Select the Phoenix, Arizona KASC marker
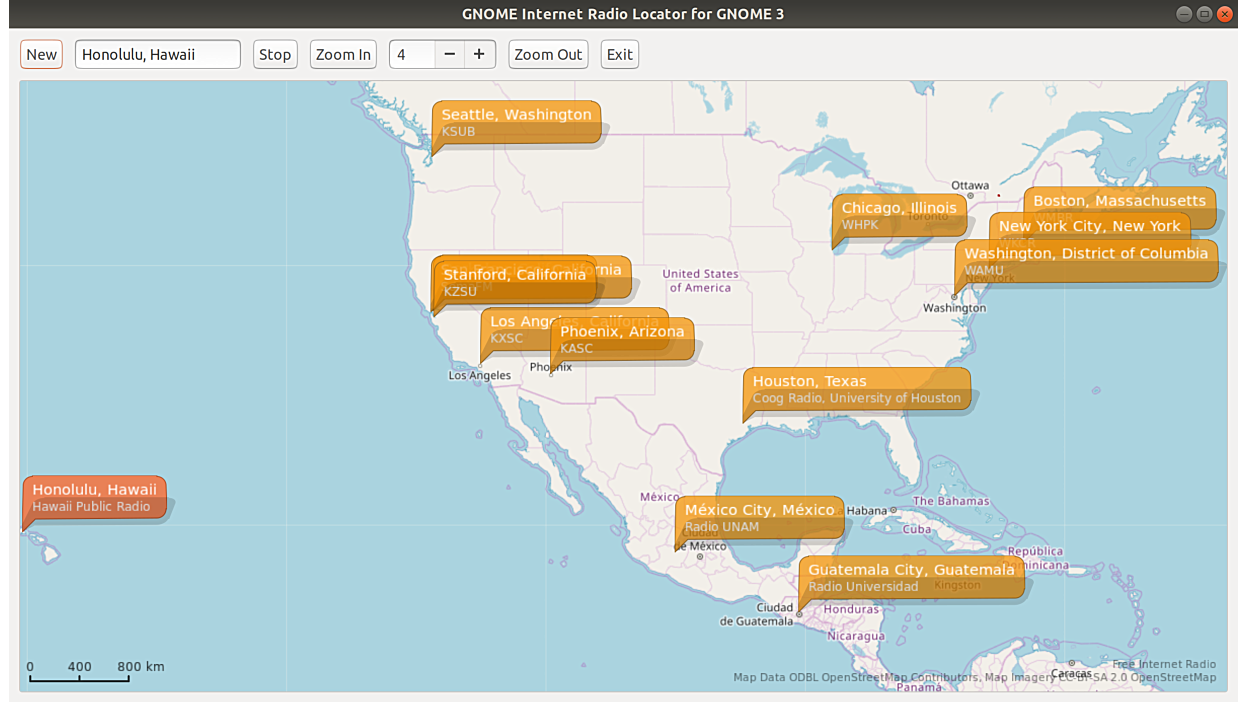This screenshot has height=702, width=1248. coord(622,339)
